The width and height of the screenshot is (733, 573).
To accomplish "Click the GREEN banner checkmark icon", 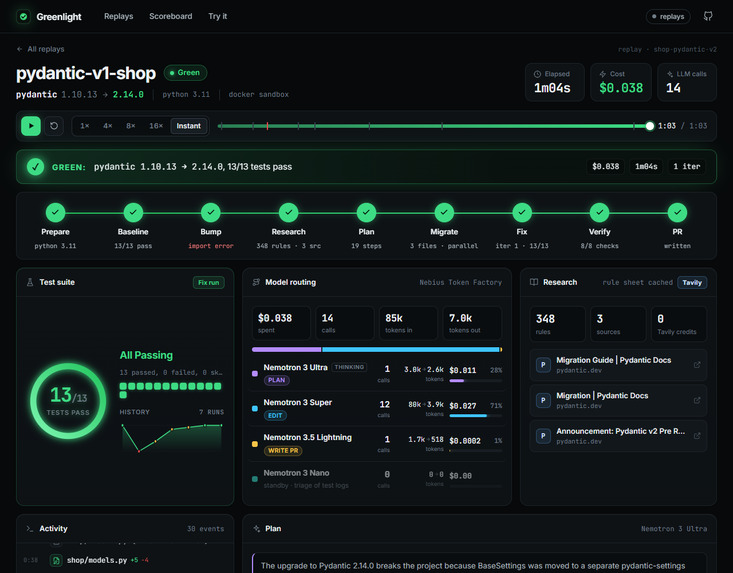I will coord(35,166).
